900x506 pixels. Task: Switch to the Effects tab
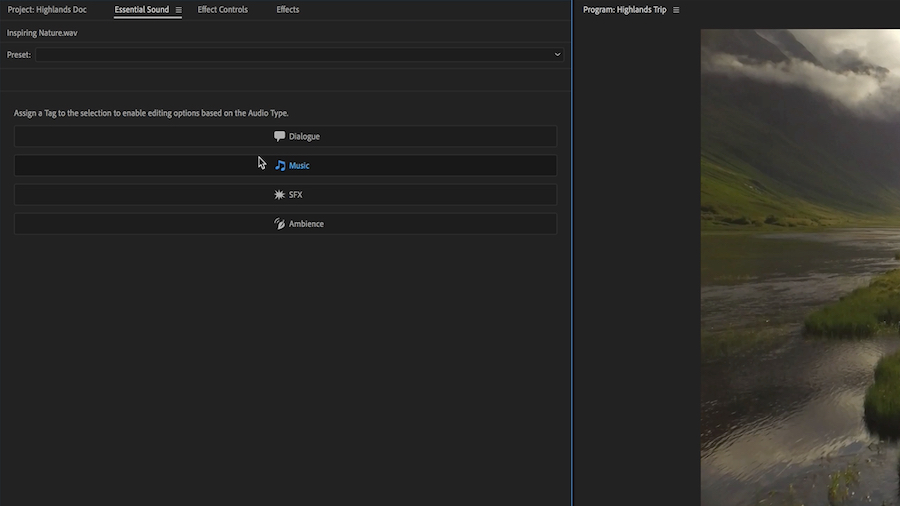click(x=288, y=10)
